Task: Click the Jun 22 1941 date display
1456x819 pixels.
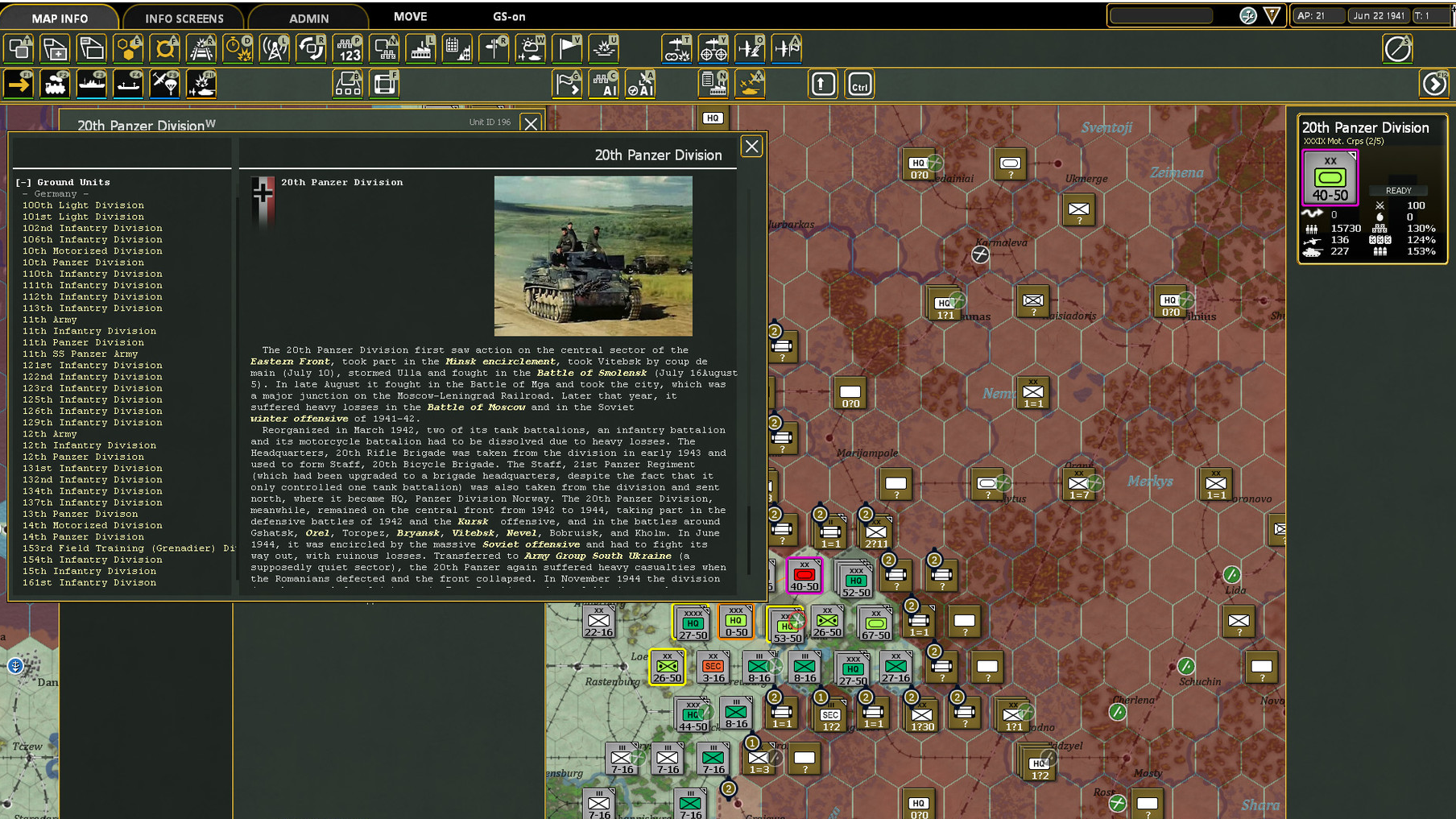Action: tap(1379, 15)
